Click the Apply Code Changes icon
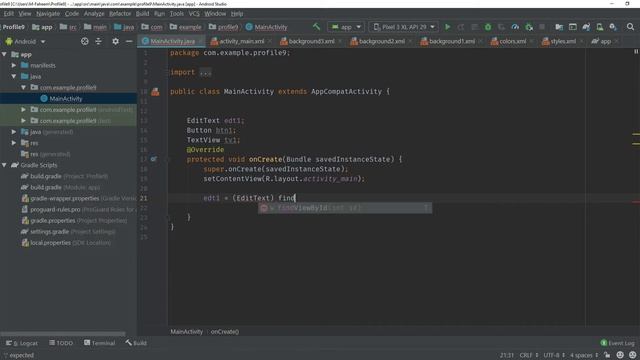 [x=474, y=27]
